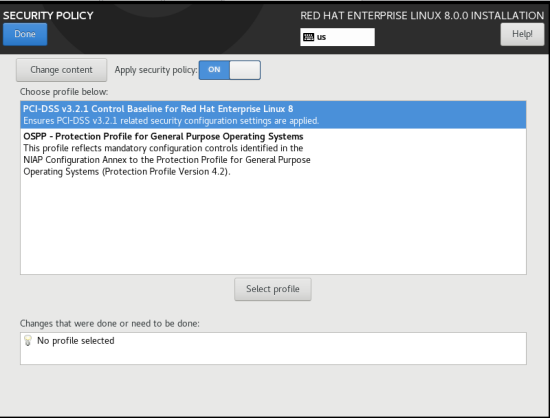Click the lightbulb icon beside No profile selected

pyautogui.click(x=28, y=341)
